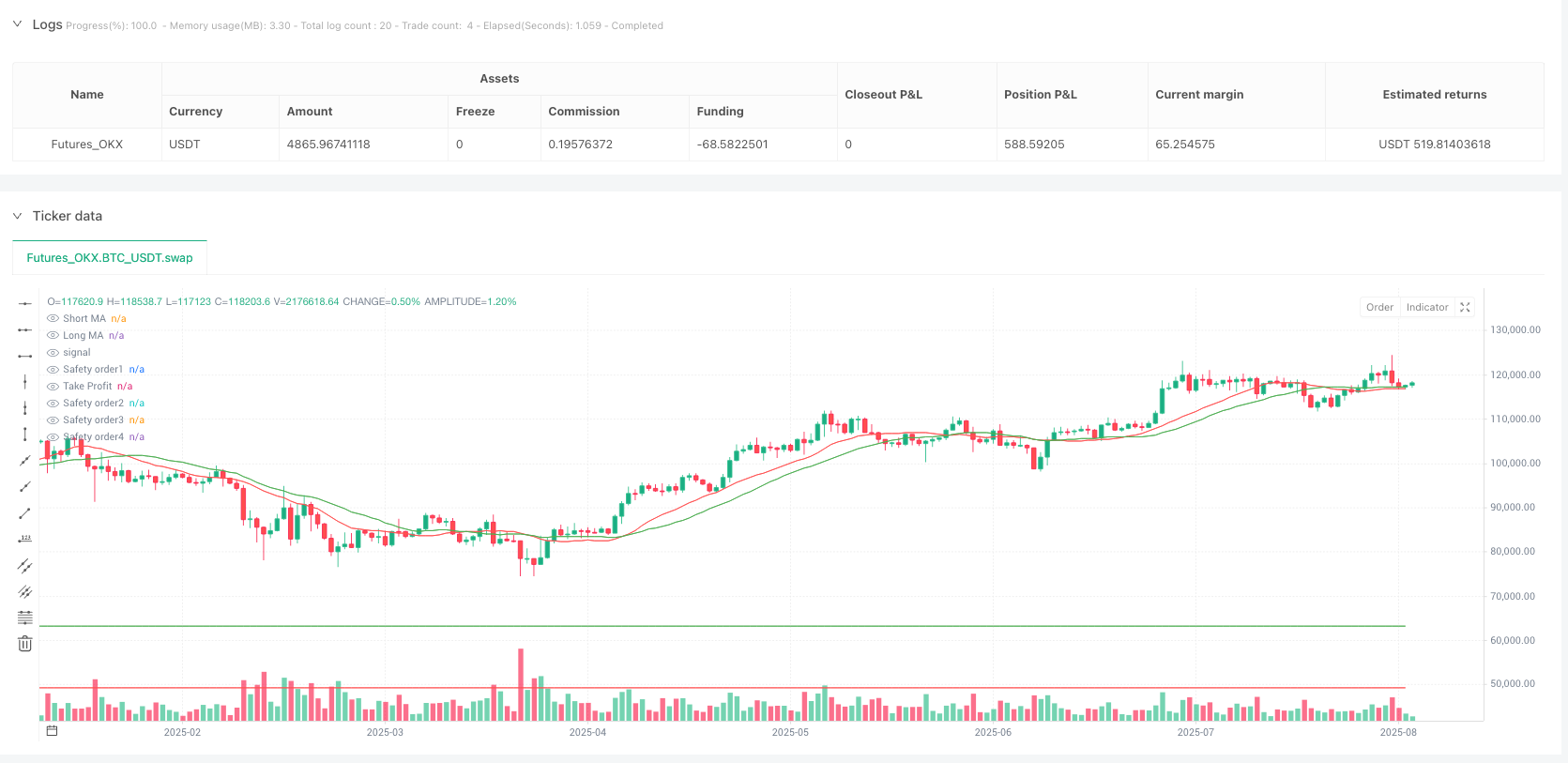Select the Fibonacci lines drawing tool
The height and width of the screenshot is (763, 1568).
pos(25,618)
